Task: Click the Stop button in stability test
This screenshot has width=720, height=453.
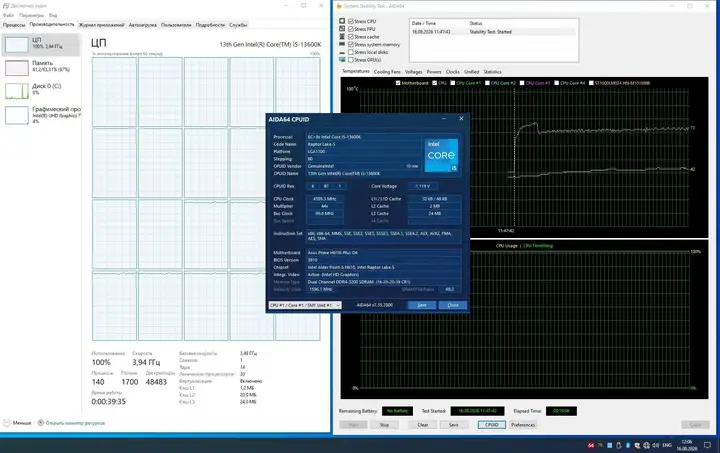Action: click(x=384, y=425)
